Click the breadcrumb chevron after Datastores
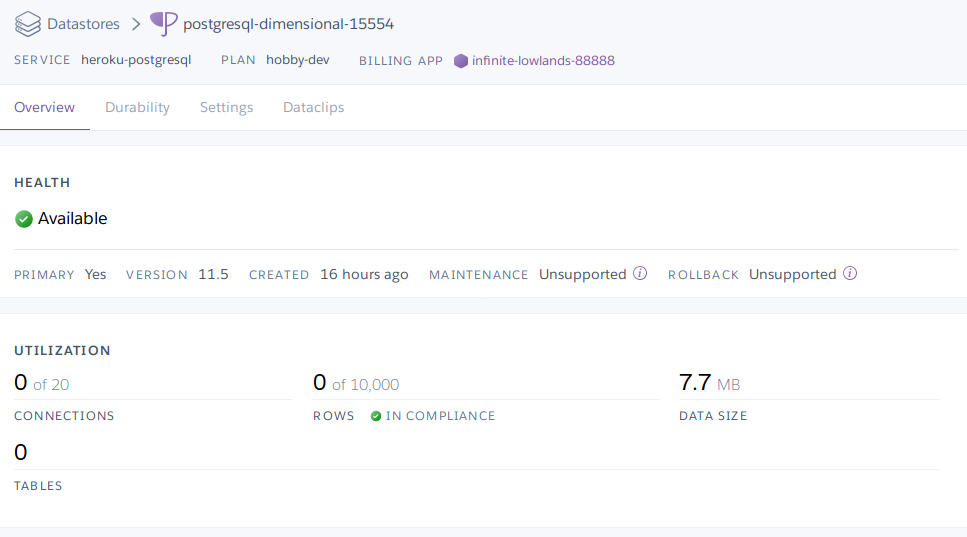The image size is (967, 537). [136, 24]
